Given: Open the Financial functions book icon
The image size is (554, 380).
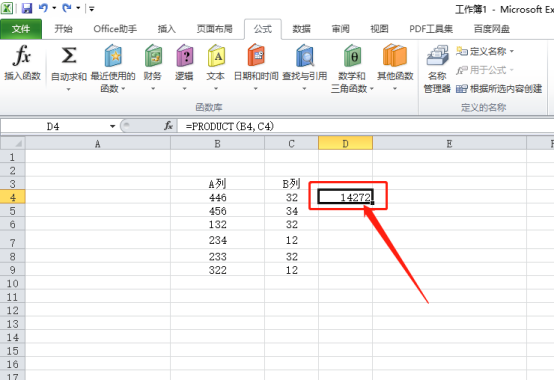Looking at the screenshot, I should coord(153,55).
